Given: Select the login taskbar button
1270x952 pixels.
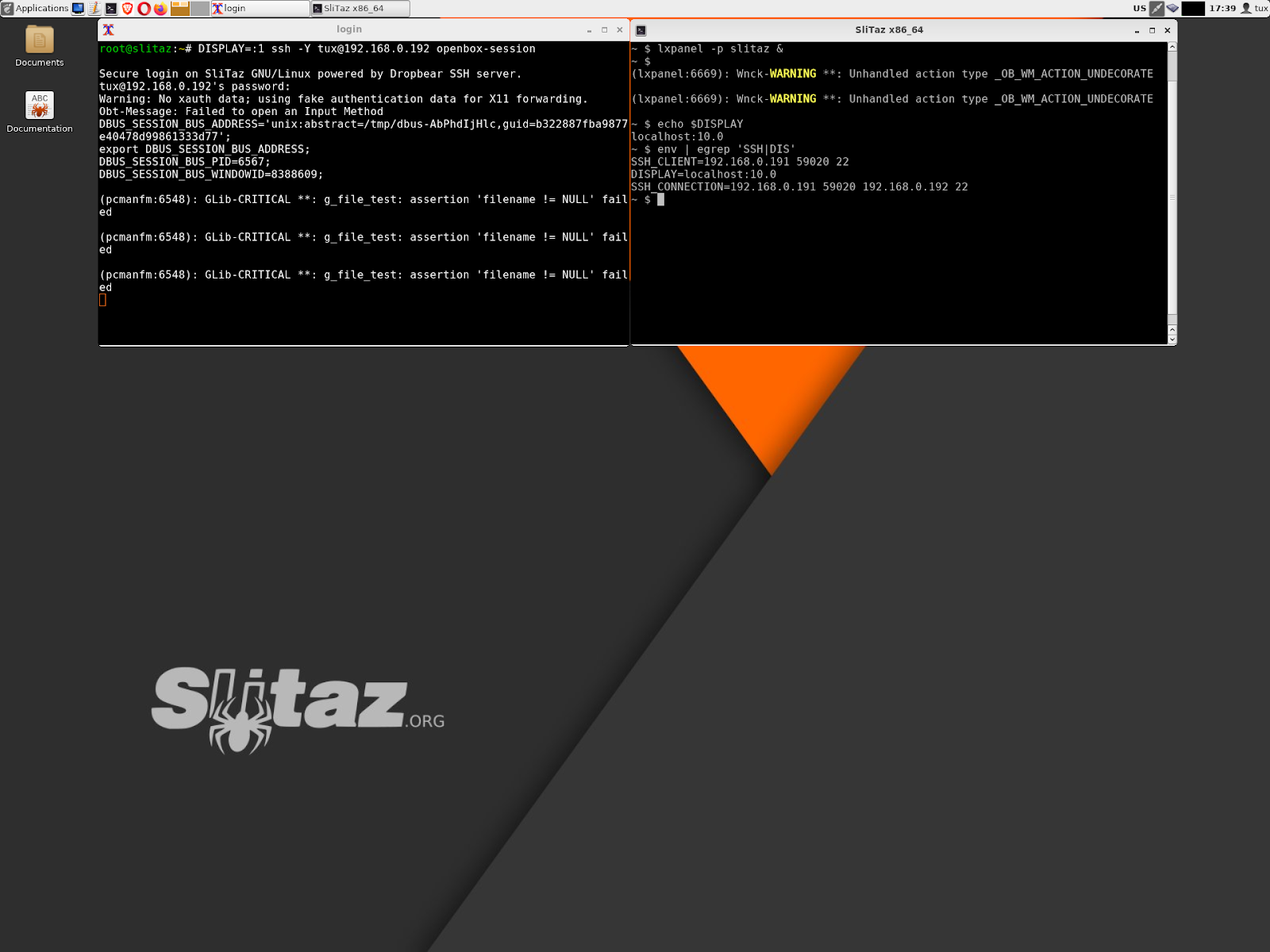Looking at the screenshot, I should [x=260, y=9].
